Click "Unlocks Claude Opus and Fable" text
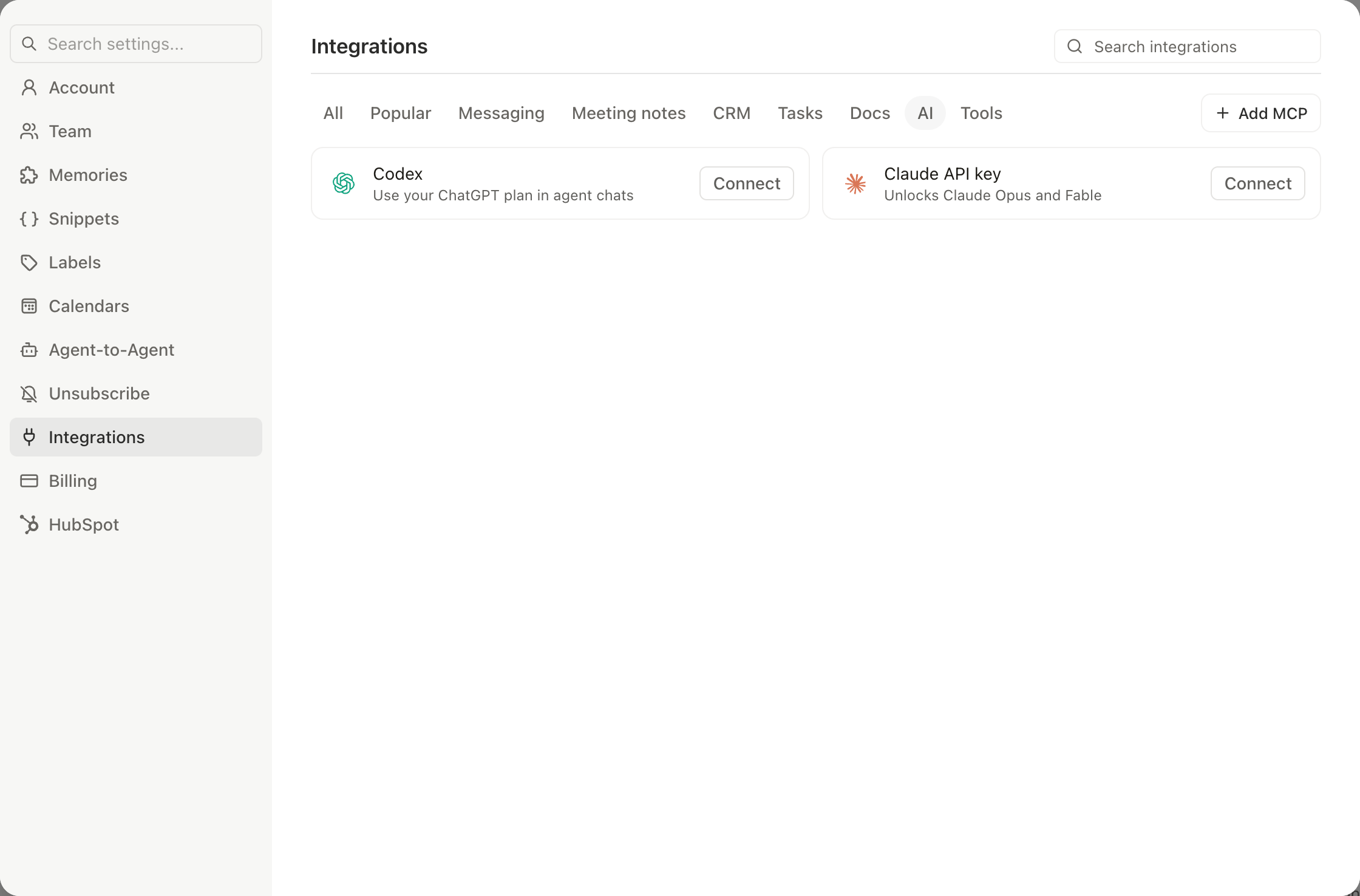This screenshot has width=1360, height=896. 993,195
